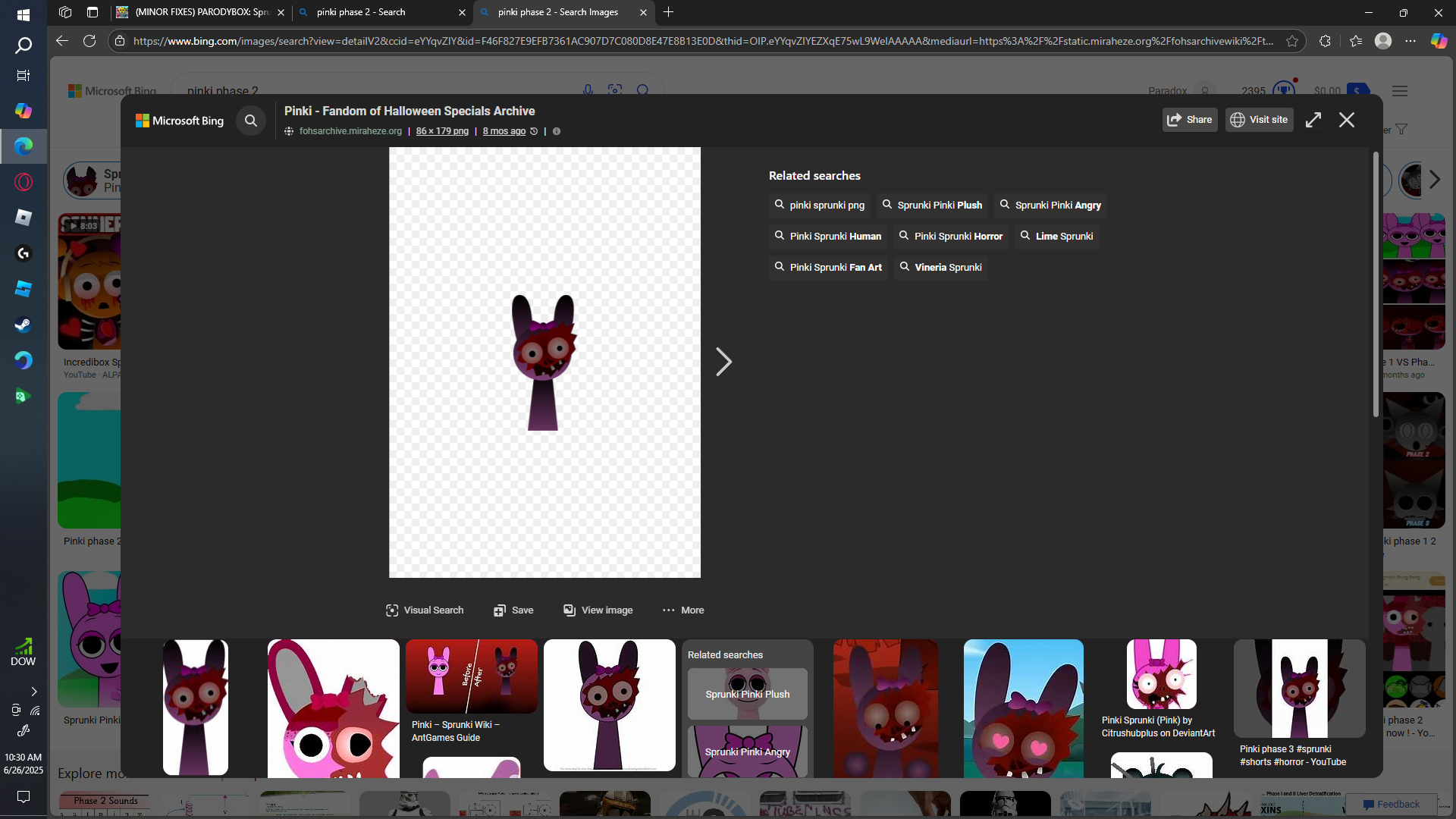Open Task View on the taskbar
Image resolution: width=1456 pixels, height=819 pixels.
pyautogui.click(x=23, y=76)
